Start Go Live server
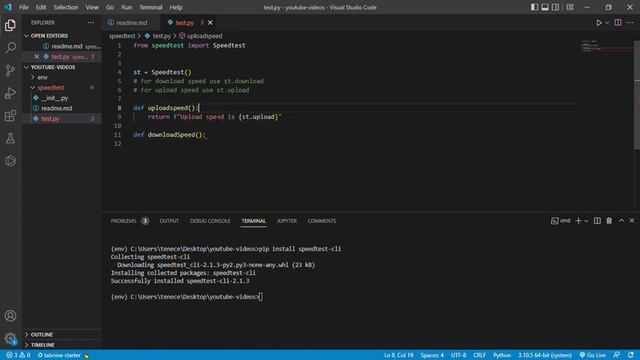The width and height of the screenshot is (640, 360). pos(593,356)
